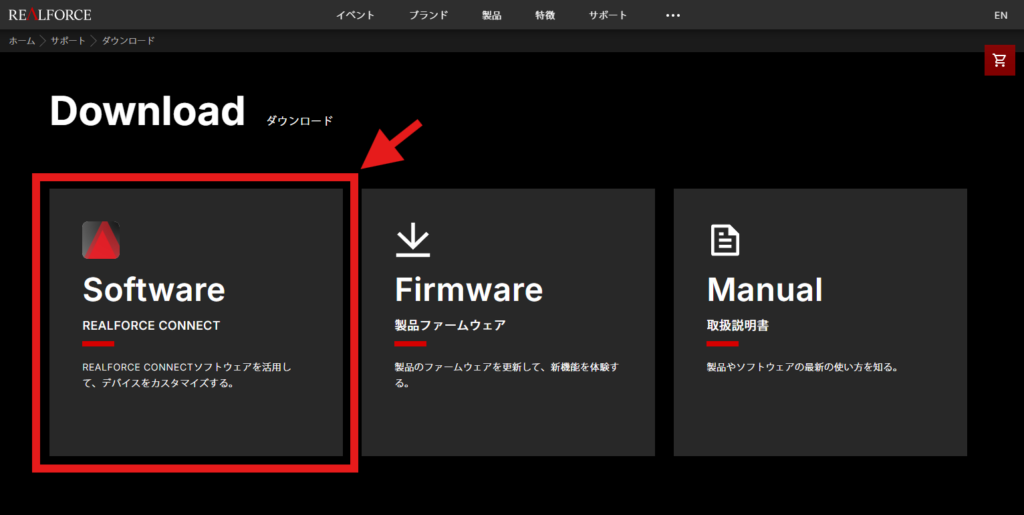Click the 取扱説明書 subtitle
This screenshot has height=515, width=1024.
(737, 325)
